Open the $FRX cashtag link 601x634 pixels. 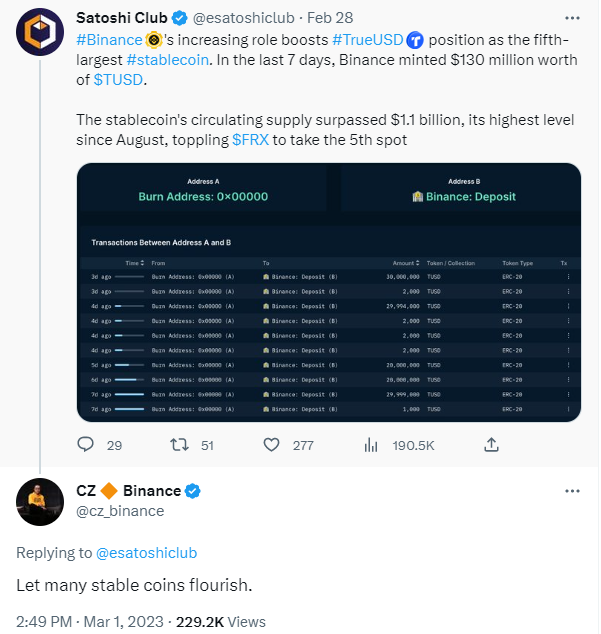coord(250,140)
